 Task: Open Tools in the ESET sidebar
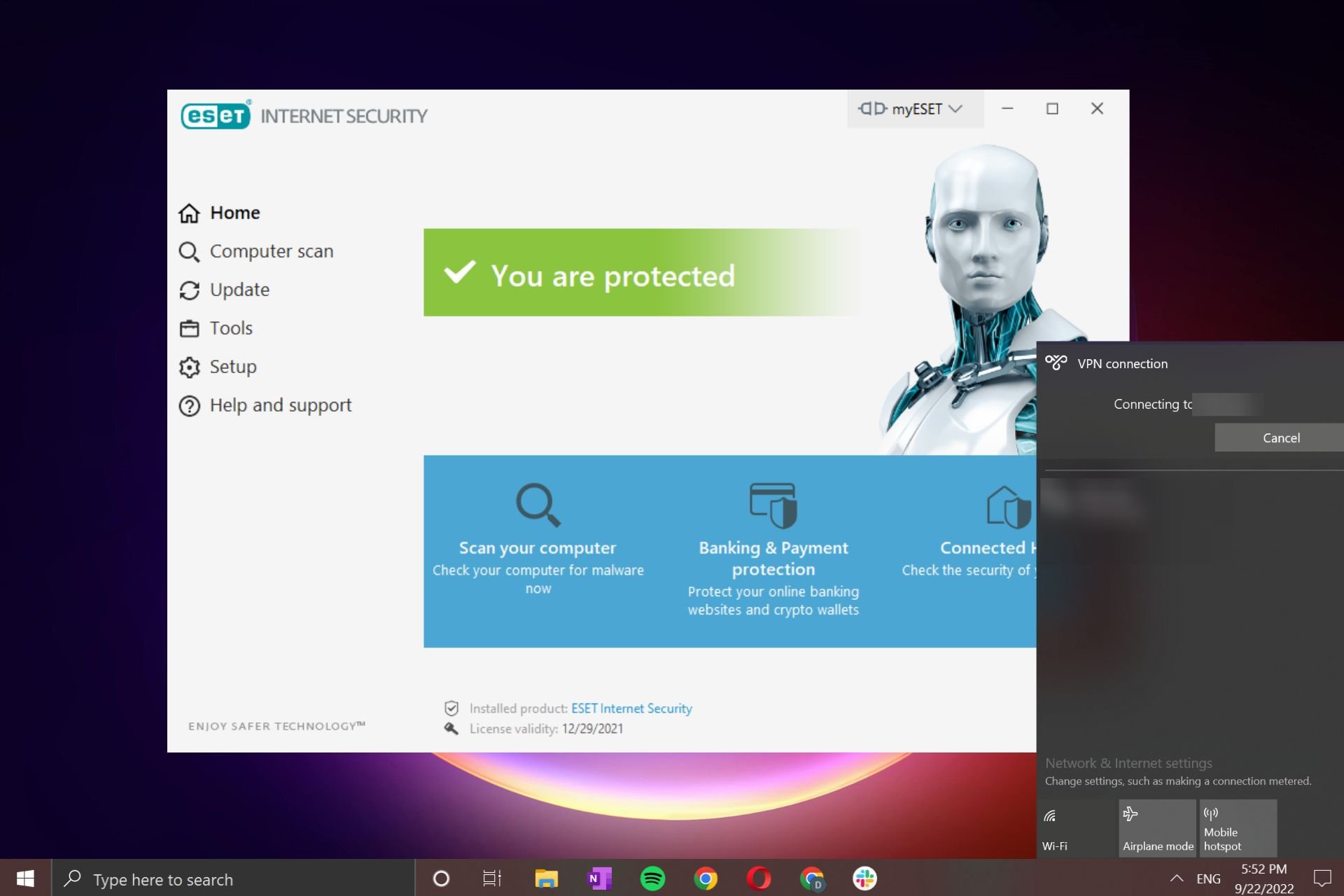coord(216,328)
